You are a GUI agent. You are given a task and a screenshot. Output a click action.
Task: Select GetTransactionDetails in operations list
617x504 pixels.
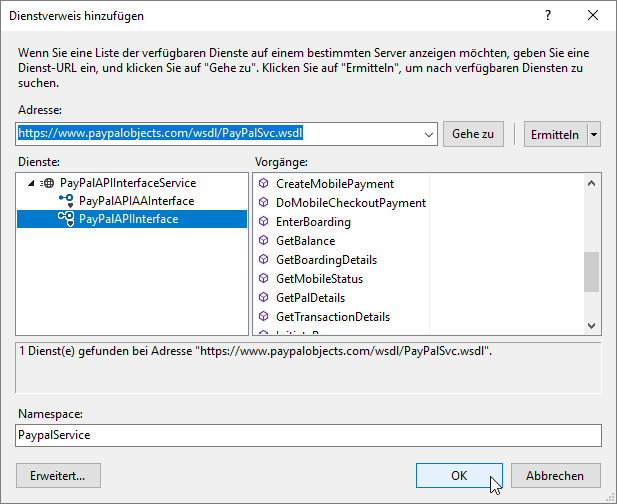tap(332, 317)
